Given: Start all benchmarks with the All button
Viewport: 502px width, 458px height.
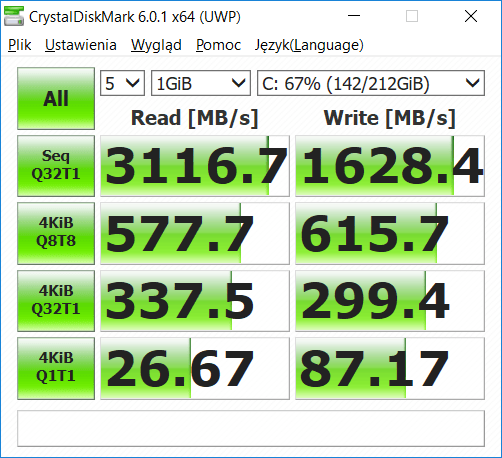Looking at the screenshot, I should click(x=56, y=98).
